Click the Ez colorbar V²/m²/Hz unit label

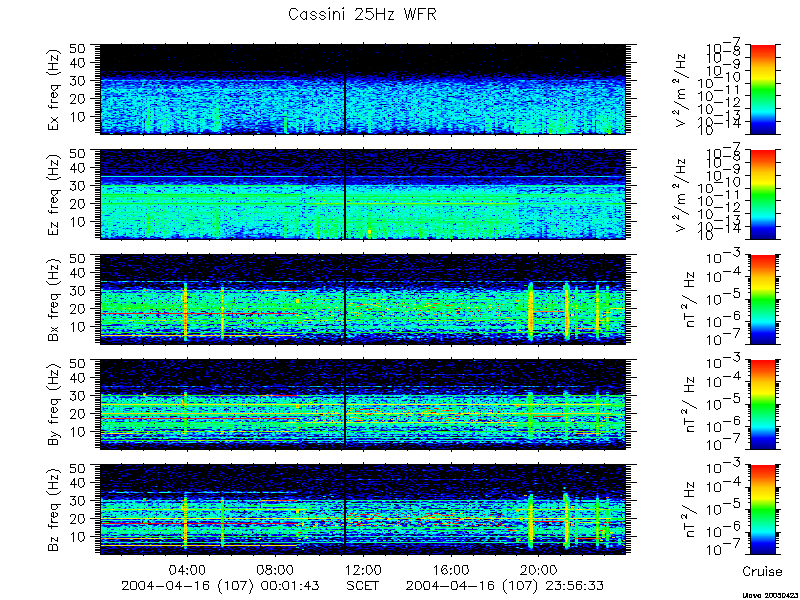point(682,194)
